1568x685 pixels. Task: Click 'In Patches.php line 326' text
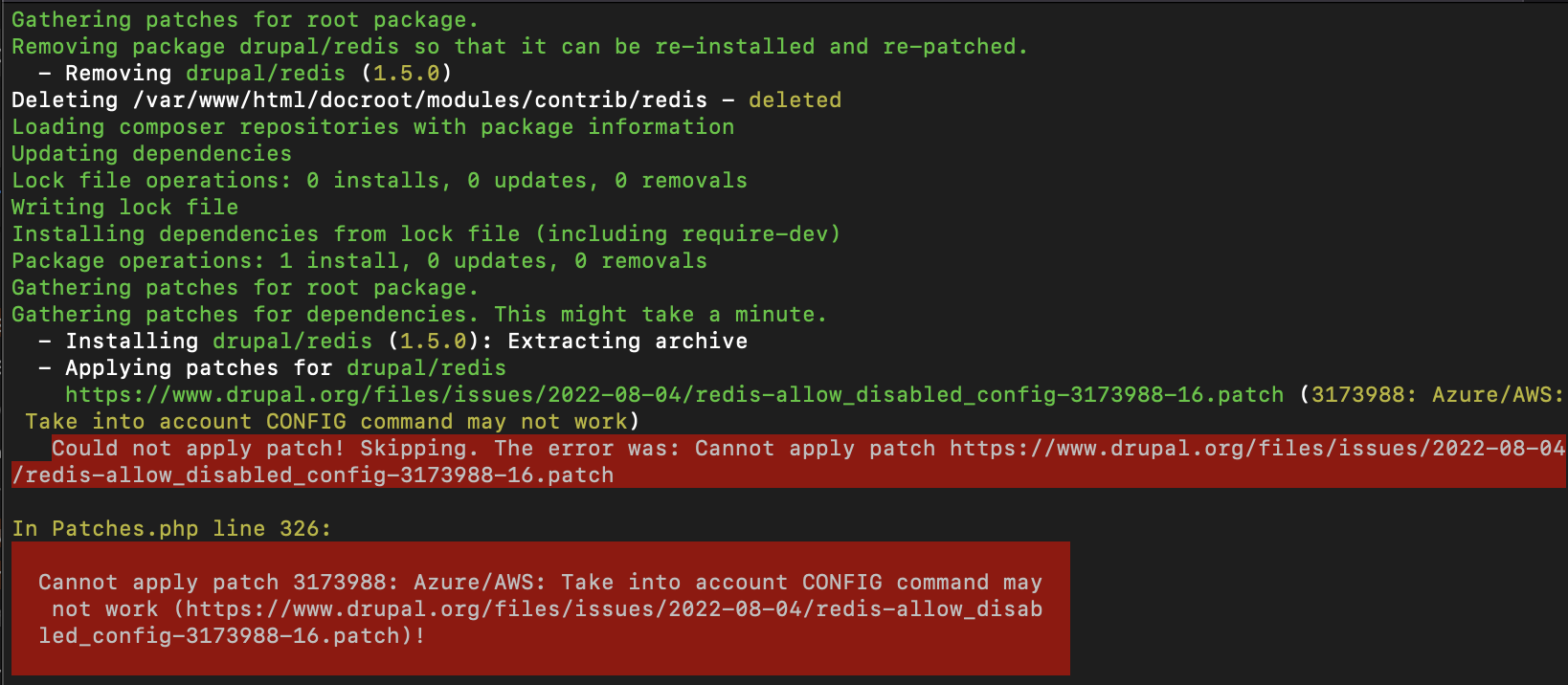click(x=171, y=528)
